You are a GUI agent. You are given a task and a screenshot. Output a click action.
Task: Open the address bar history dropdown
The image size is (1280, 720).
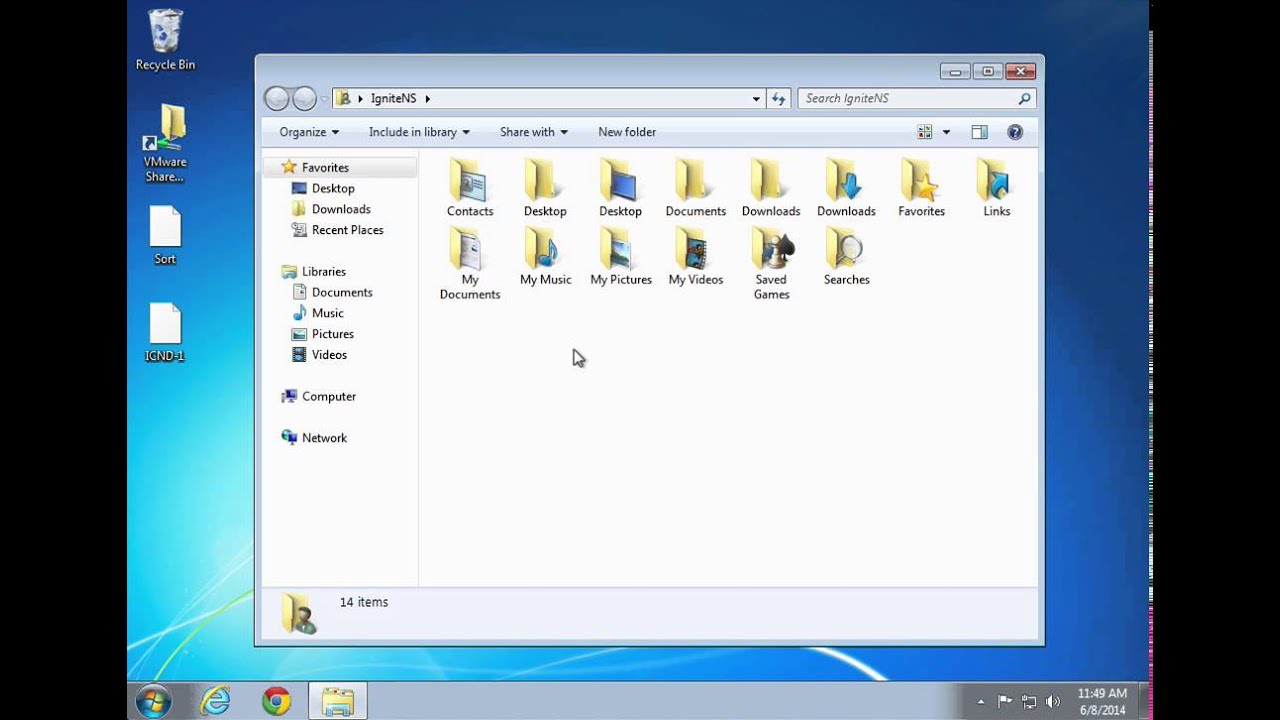[x=756, y=98]
